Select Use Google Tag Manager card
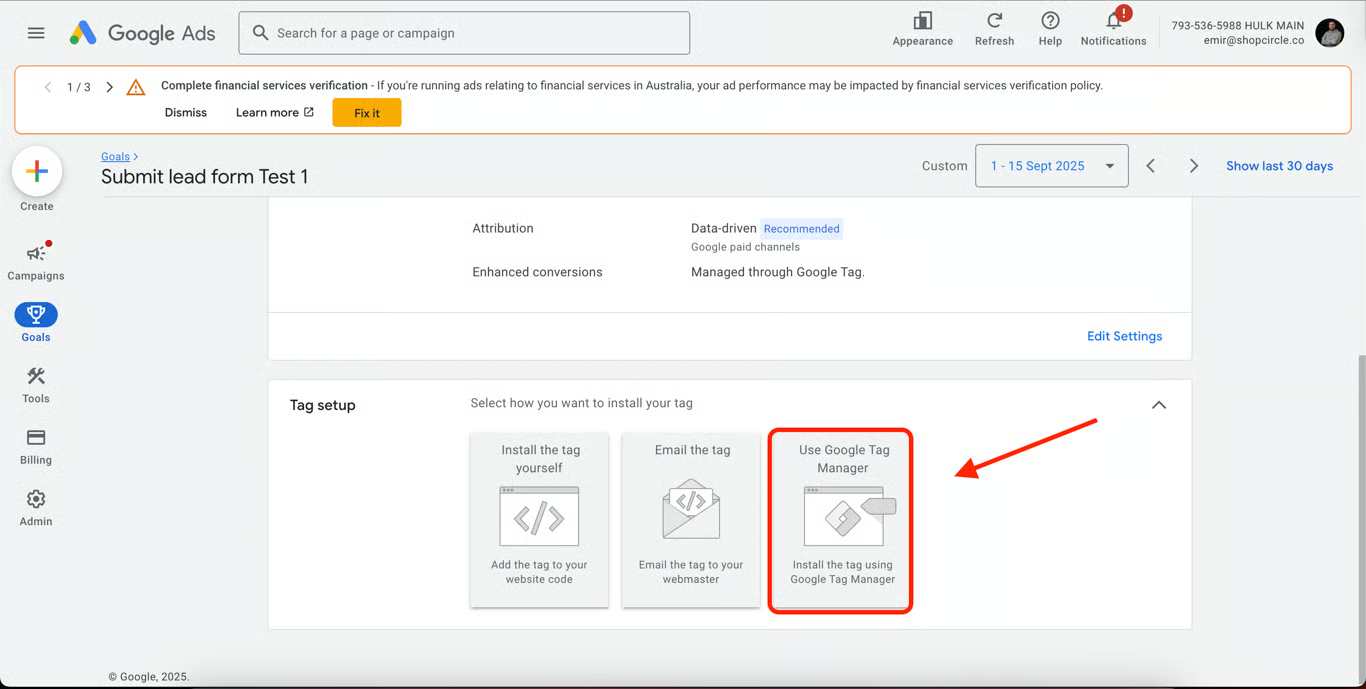 click(841, 520)
